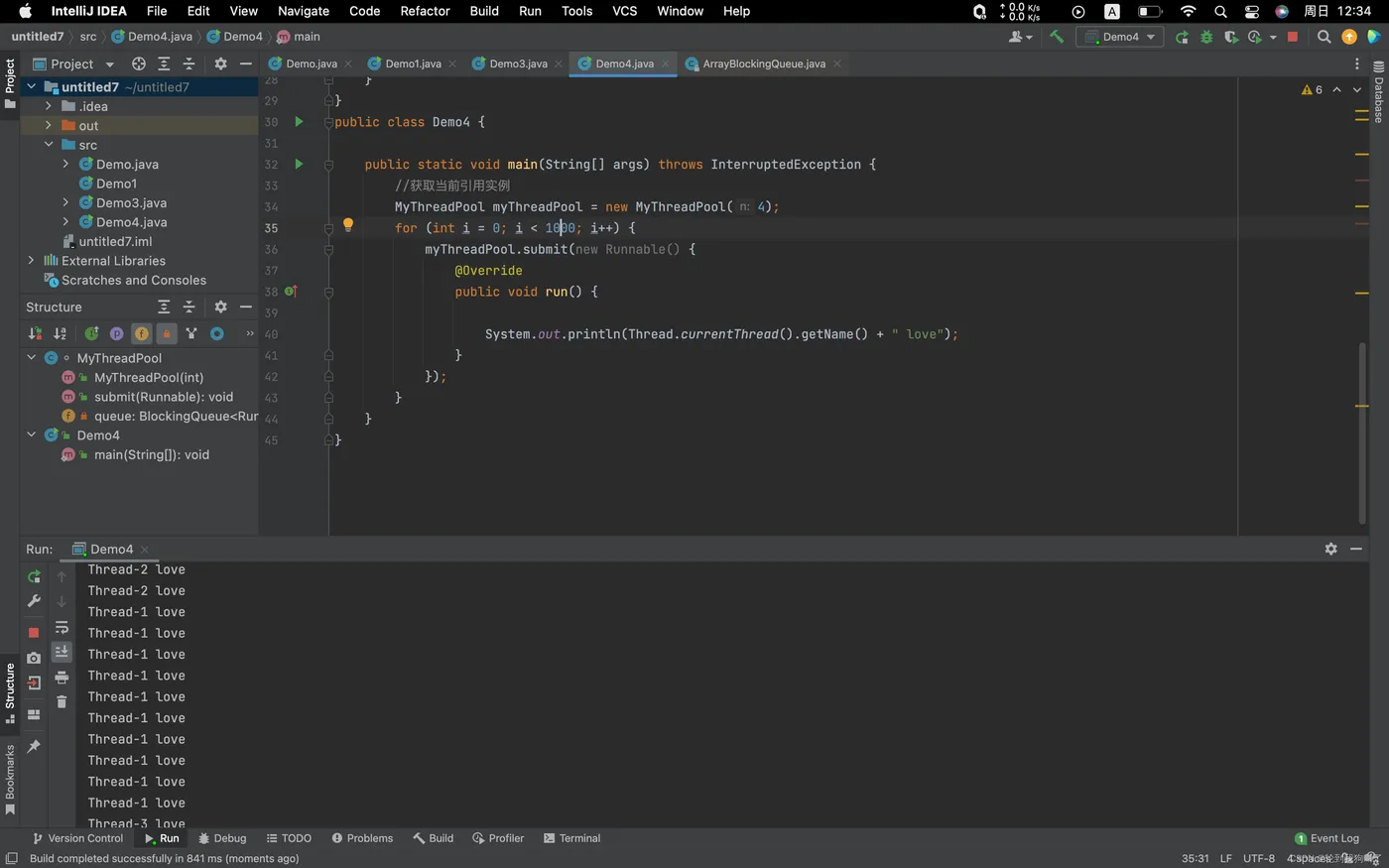1389x868 pixels.
Task: Stop Demo4 with red square in top toolbar
Action: 1293,37
